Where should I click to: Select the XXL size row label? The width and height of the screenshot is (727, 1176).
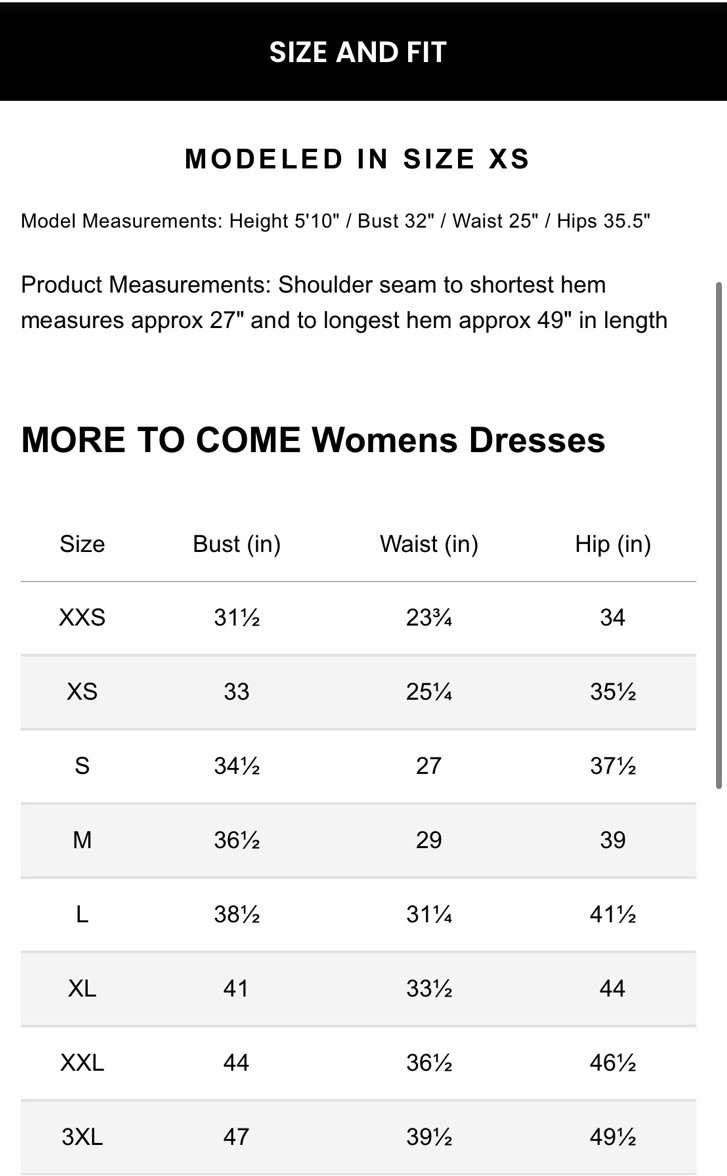click(x=82, y=1062)
